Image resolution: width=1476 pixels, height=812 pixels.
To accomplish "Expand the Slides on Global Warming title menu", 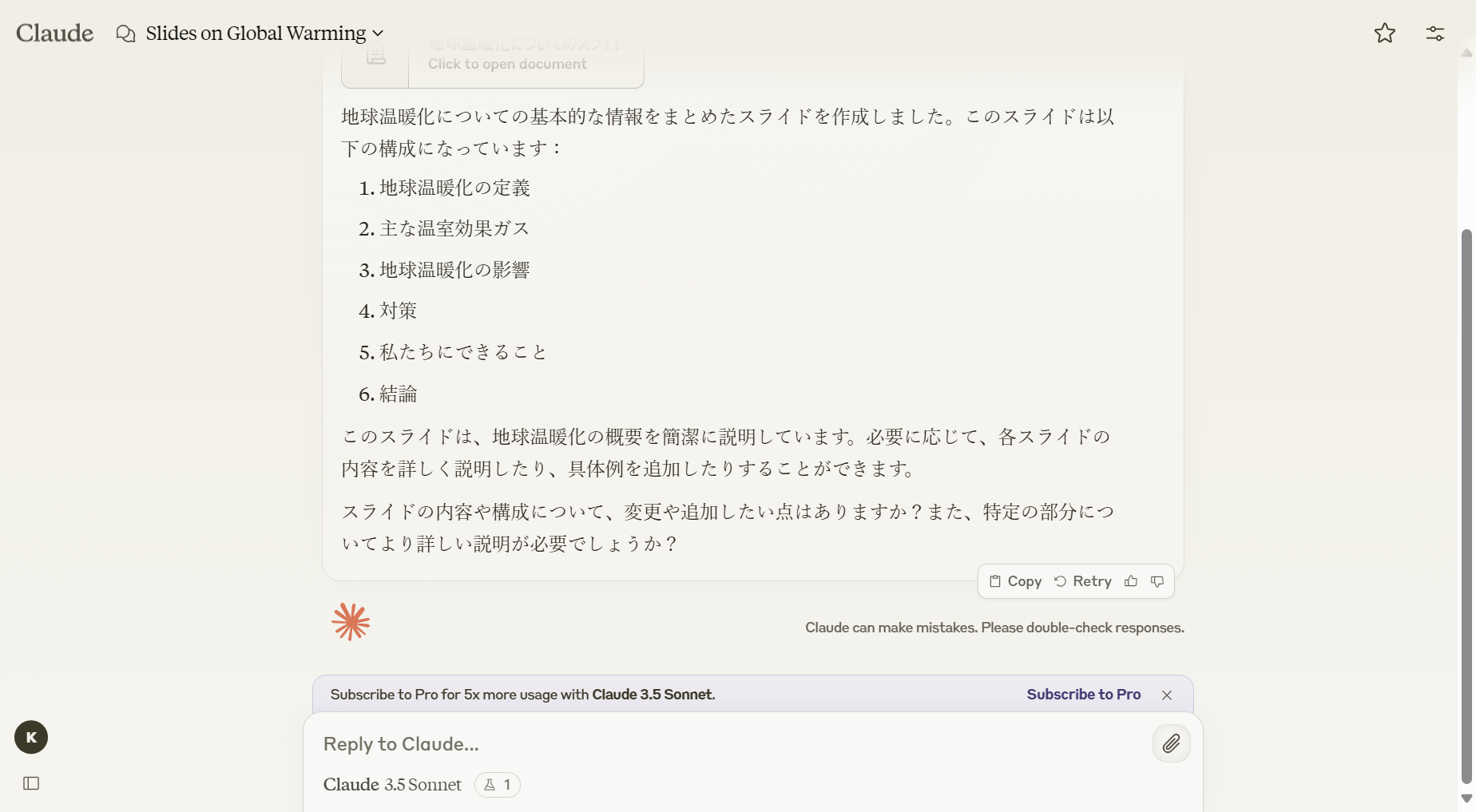I will point(264,33).
